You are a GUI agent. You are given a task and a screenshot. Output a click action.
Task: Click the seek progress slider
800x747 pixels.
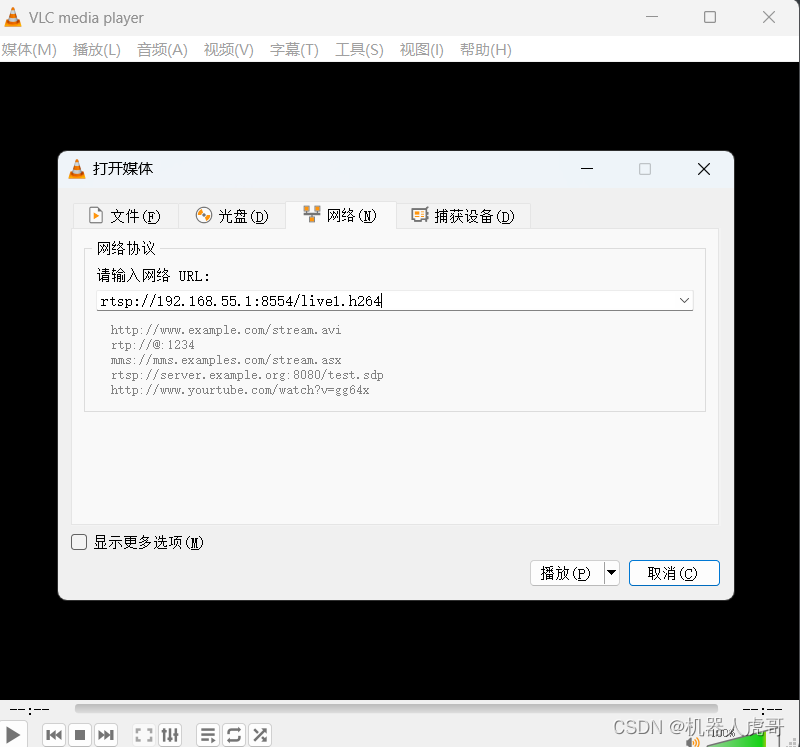click(400, 708)
